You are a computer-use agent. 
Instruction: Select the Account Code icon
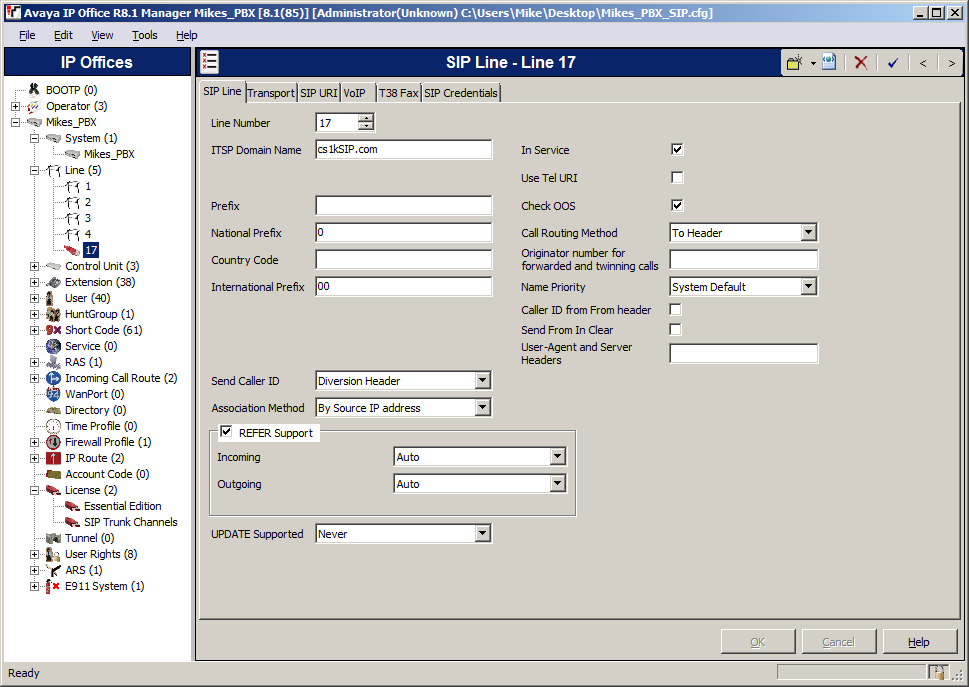(54, 474)
